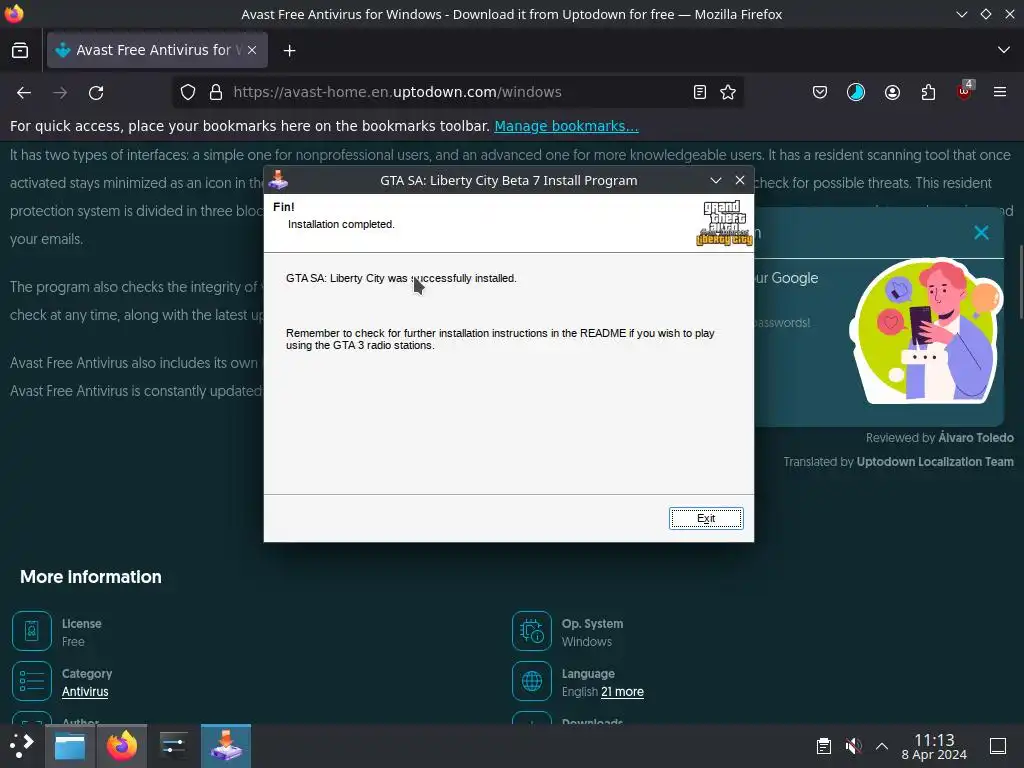Minimize the GTA SA installer dialog

(716, 180)
